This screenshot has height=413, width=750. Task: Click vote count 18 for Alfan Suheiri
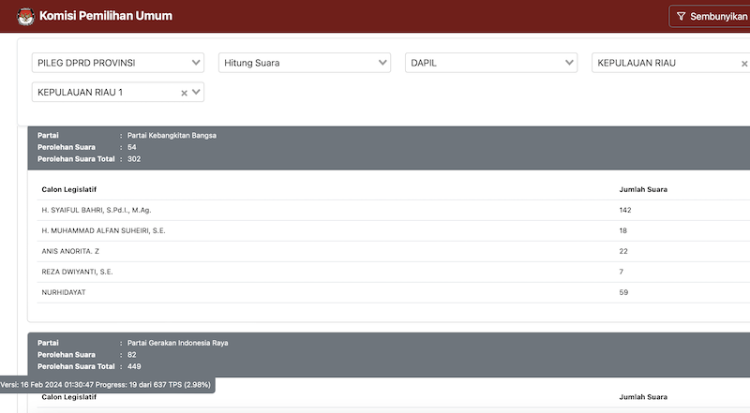click(x=623, y=231)
